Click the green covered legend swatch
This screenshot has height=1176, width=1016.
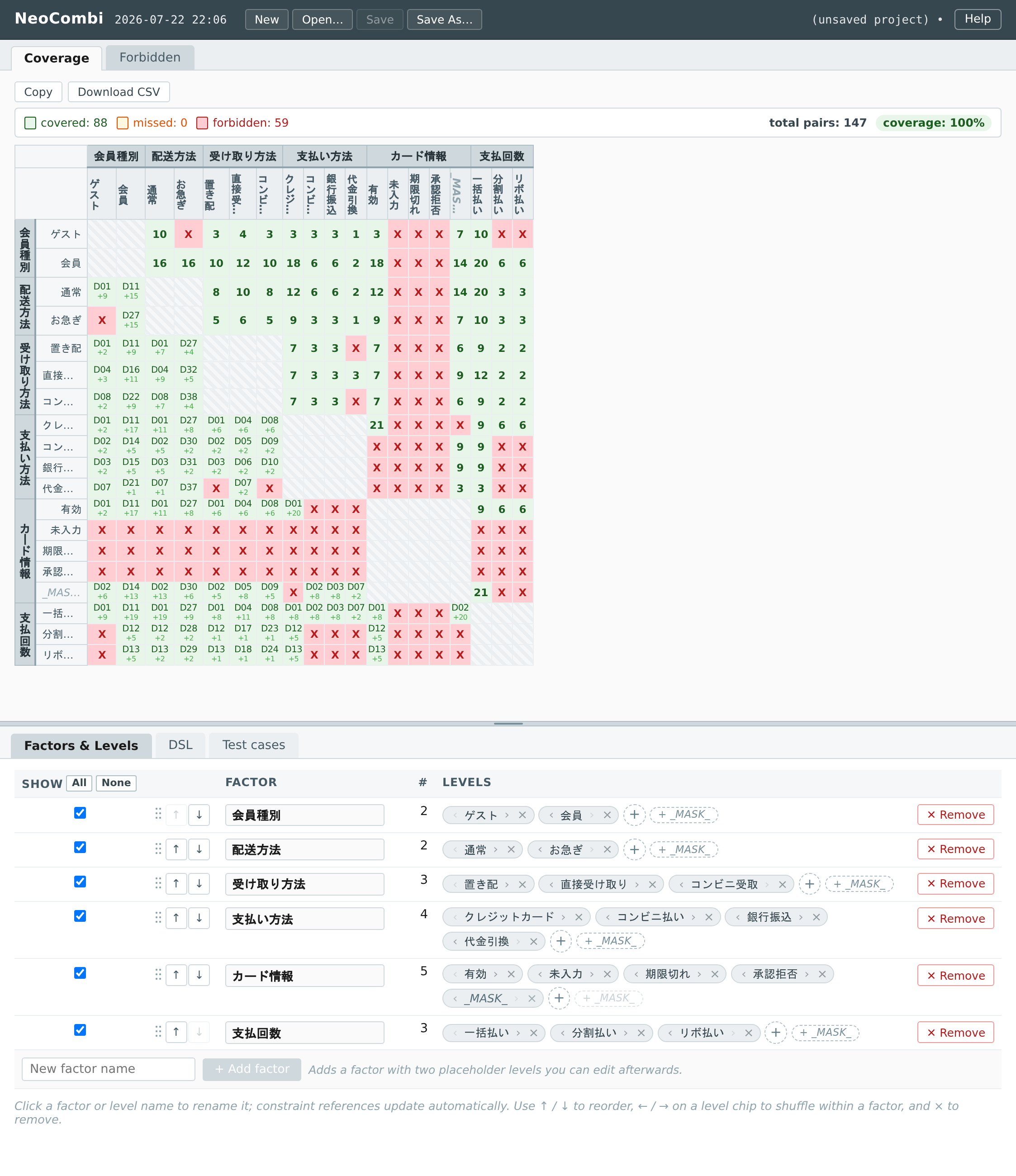pyautogui.click(x=31, y=123)
